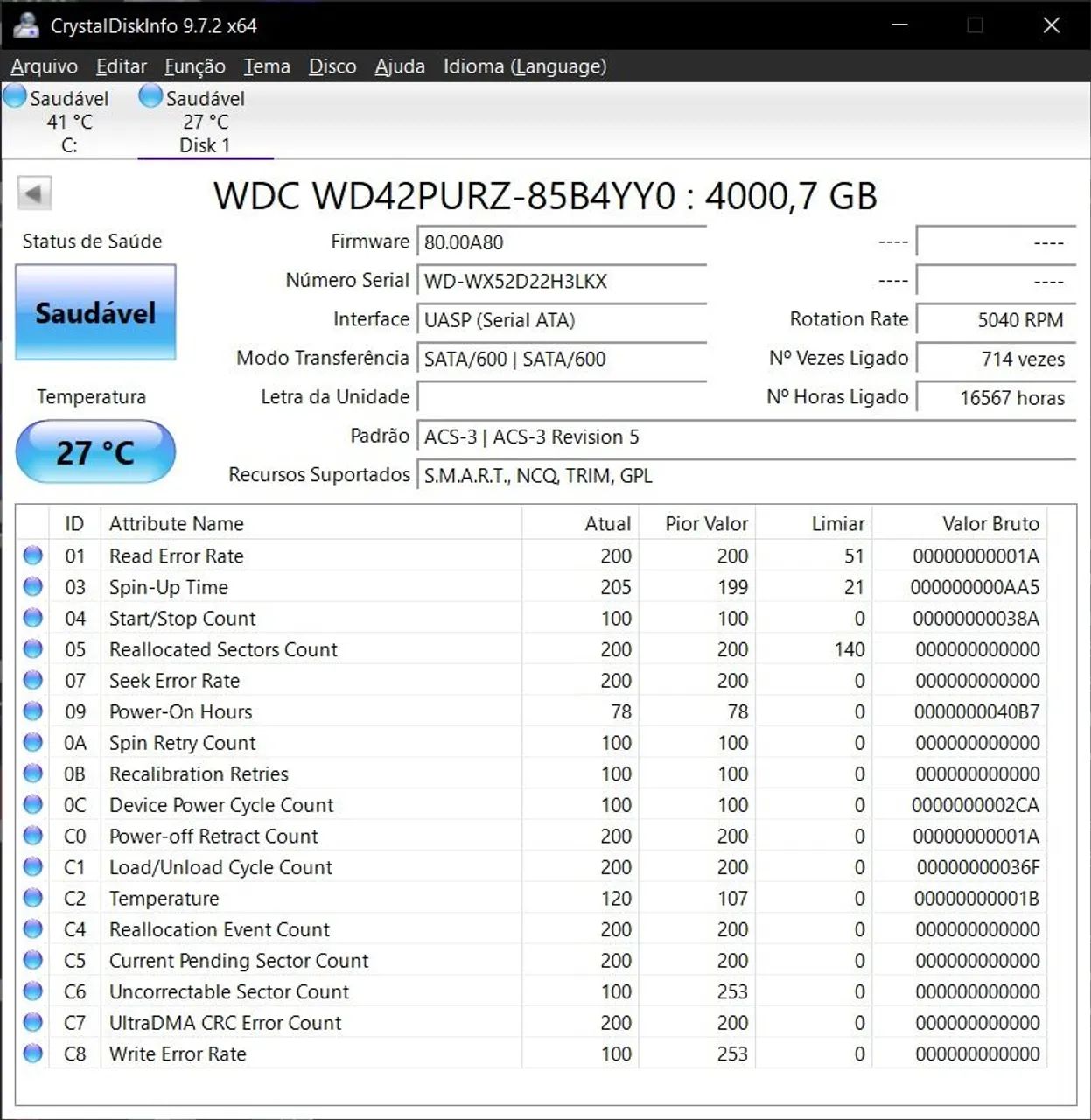Click the blue status icon for Start/Stop Count
Viewport: 1091px width, 1120px height.
(x=33, y=618)
